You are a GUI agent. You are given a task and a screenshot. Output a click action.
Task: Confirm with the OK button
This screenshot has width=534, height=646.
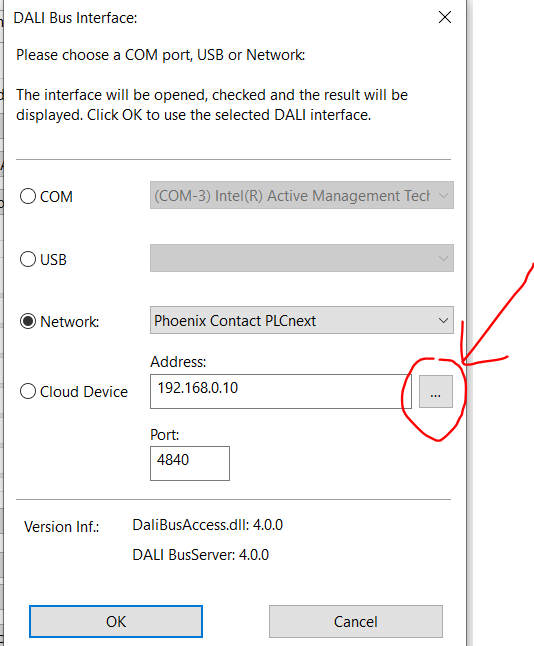[116, 621]
